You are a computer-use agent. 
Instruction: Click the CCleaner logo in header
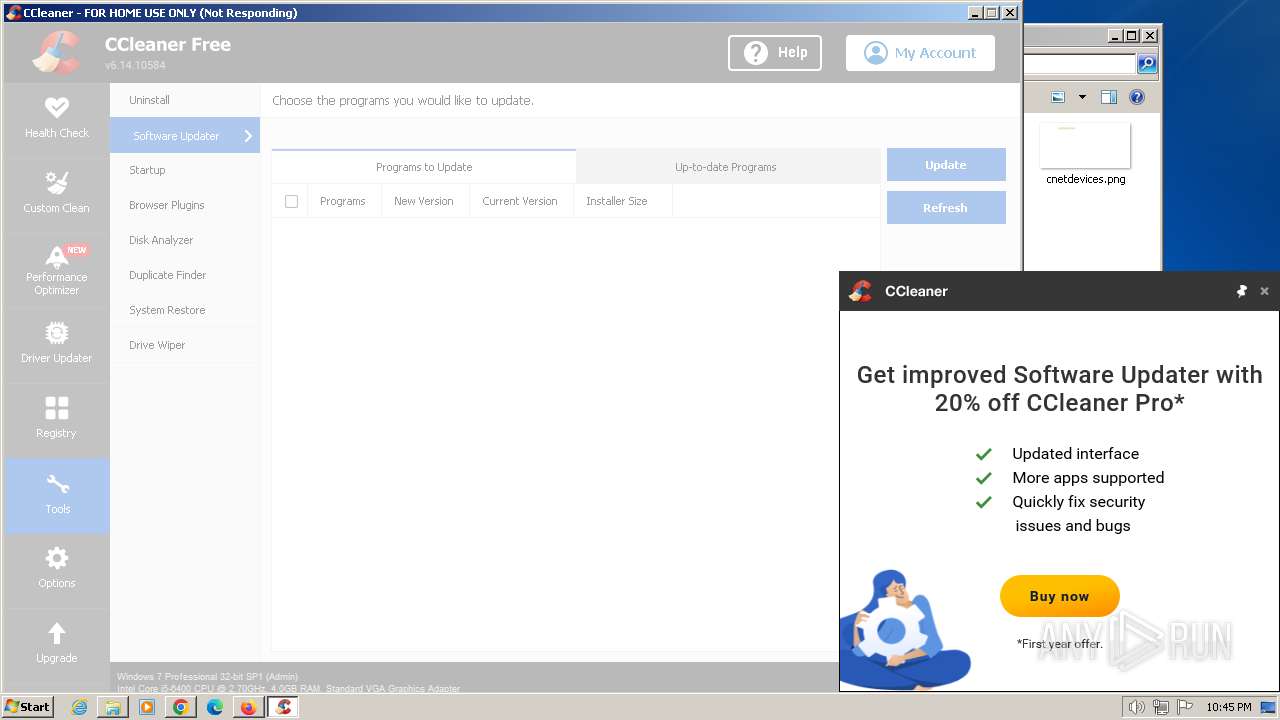56,53
